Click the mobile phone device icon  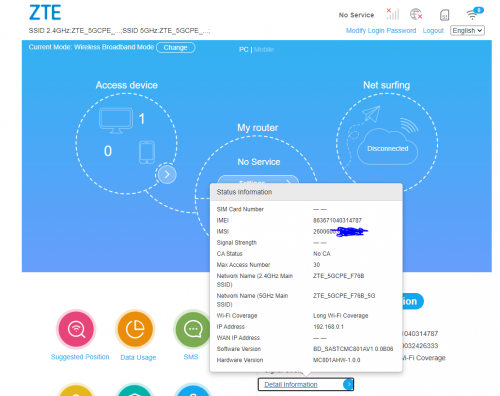147,152
